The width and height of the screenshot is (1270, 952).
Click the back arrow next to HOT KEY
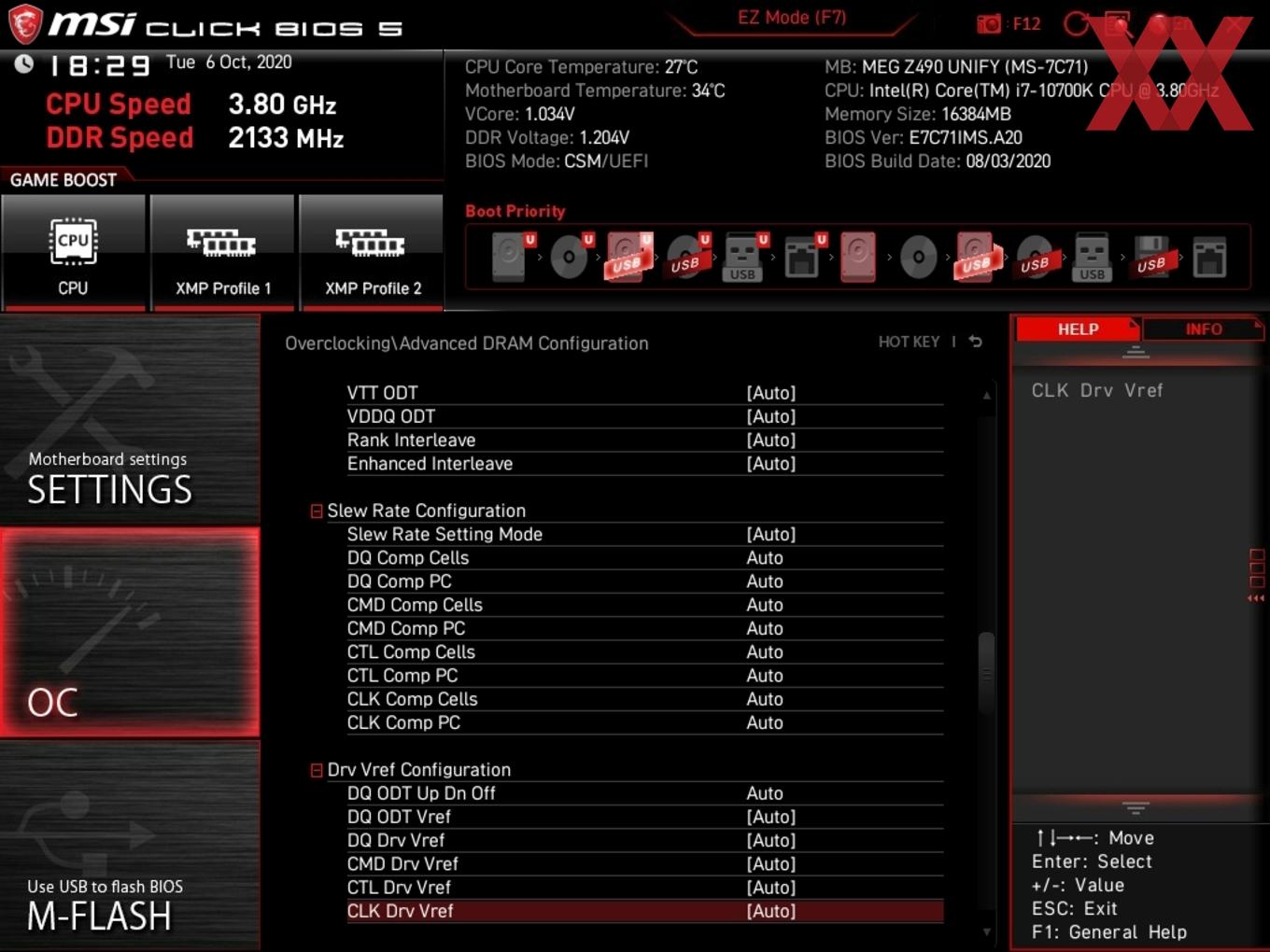tap(975, 342)
